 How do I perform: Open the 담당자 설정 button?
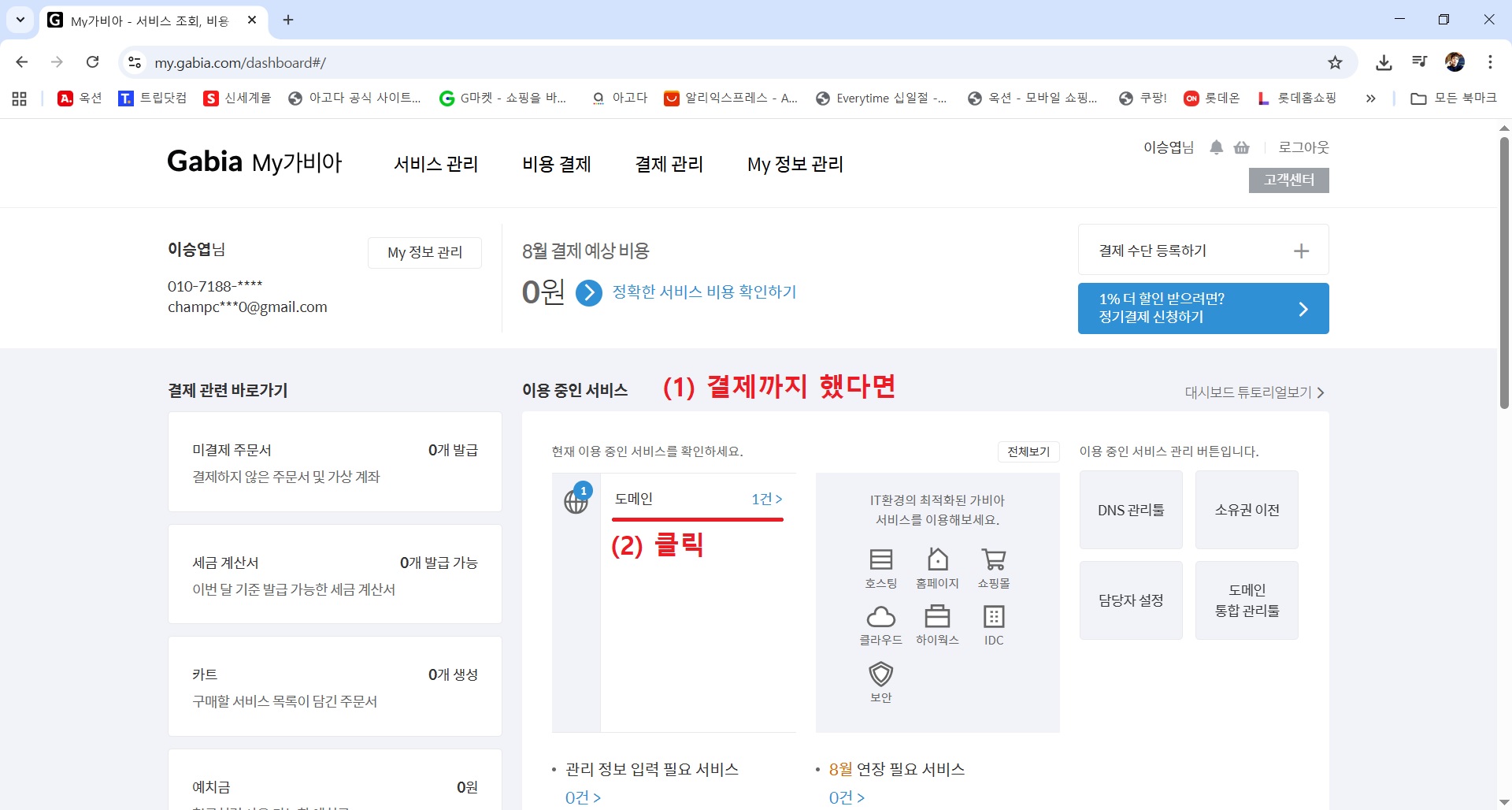(x=1131, y=600)
